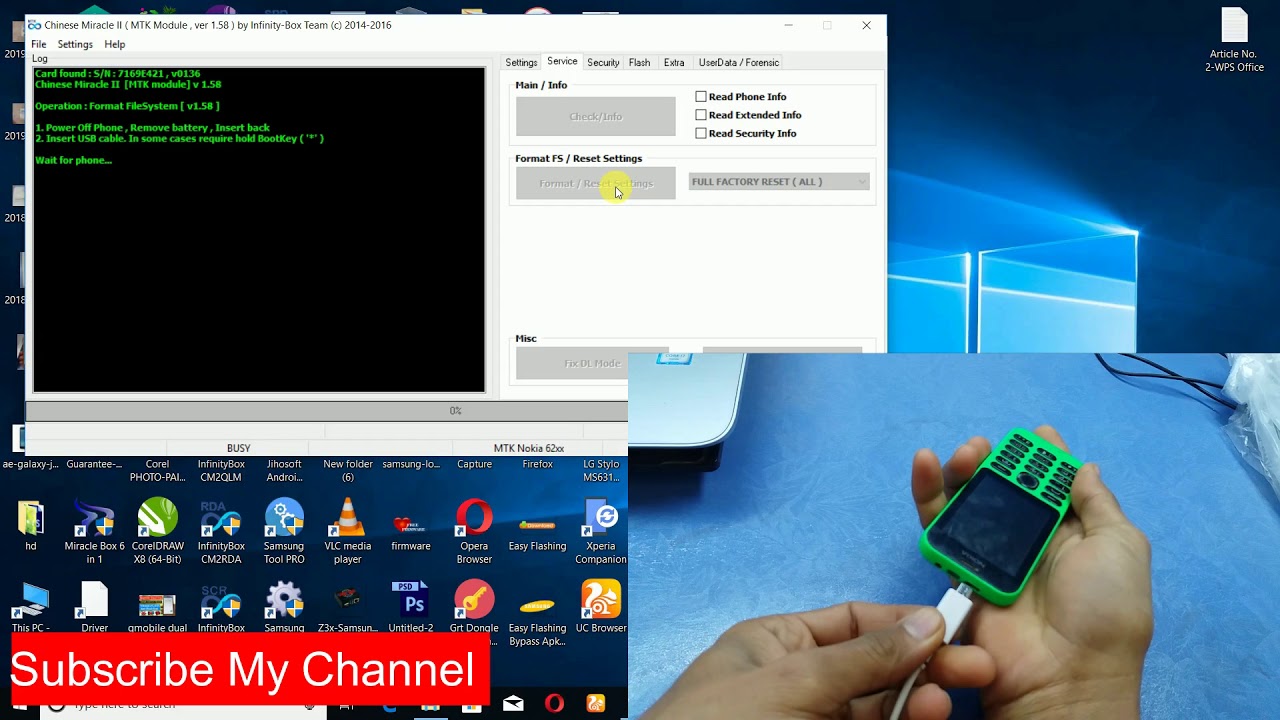Click Opera icon in the taskbar
Screen dimensions: 1280x720
(554, 704)
